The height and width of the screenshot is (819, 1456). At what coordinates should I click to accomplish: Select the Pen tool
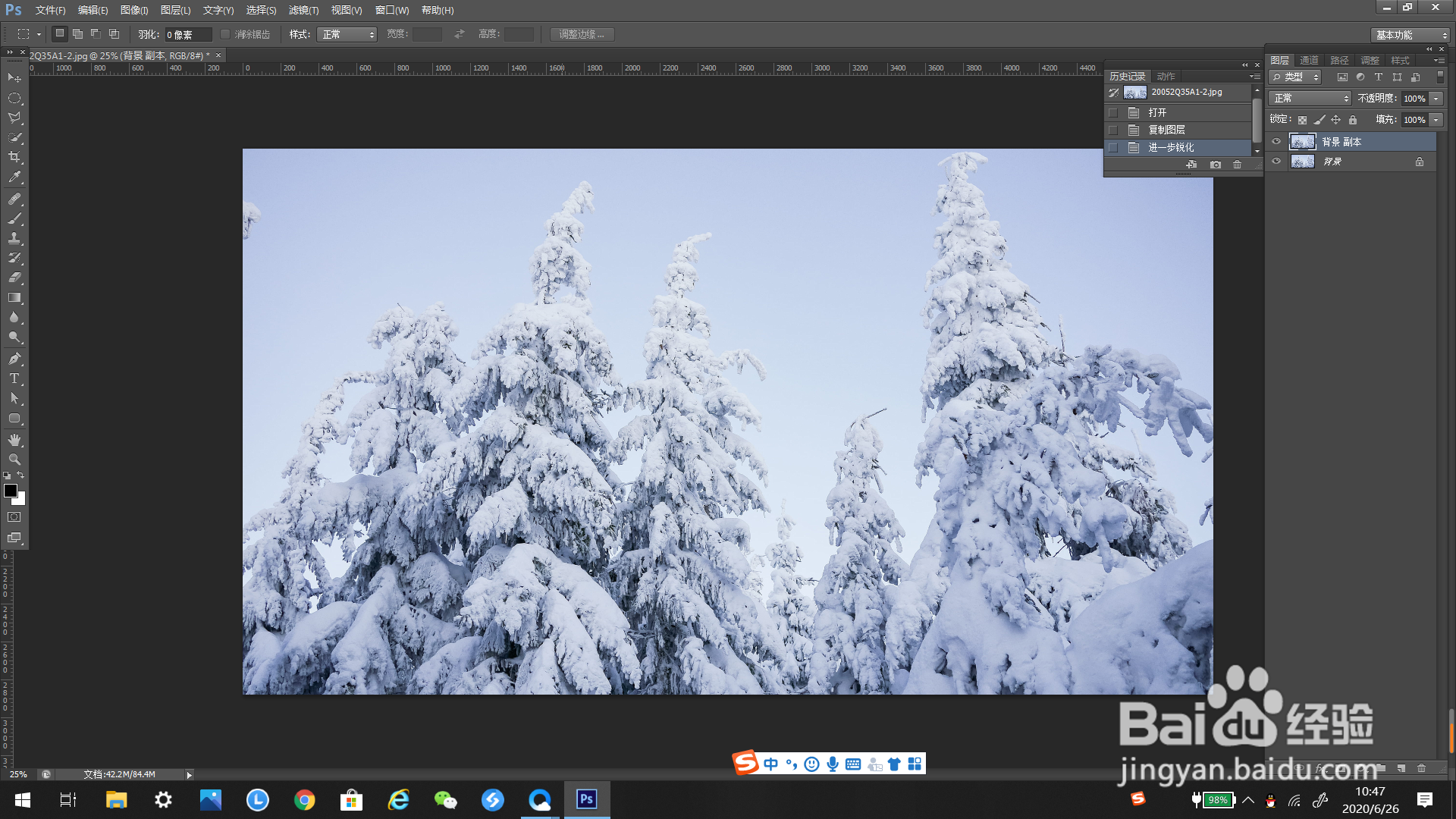[x=14, y=359]
